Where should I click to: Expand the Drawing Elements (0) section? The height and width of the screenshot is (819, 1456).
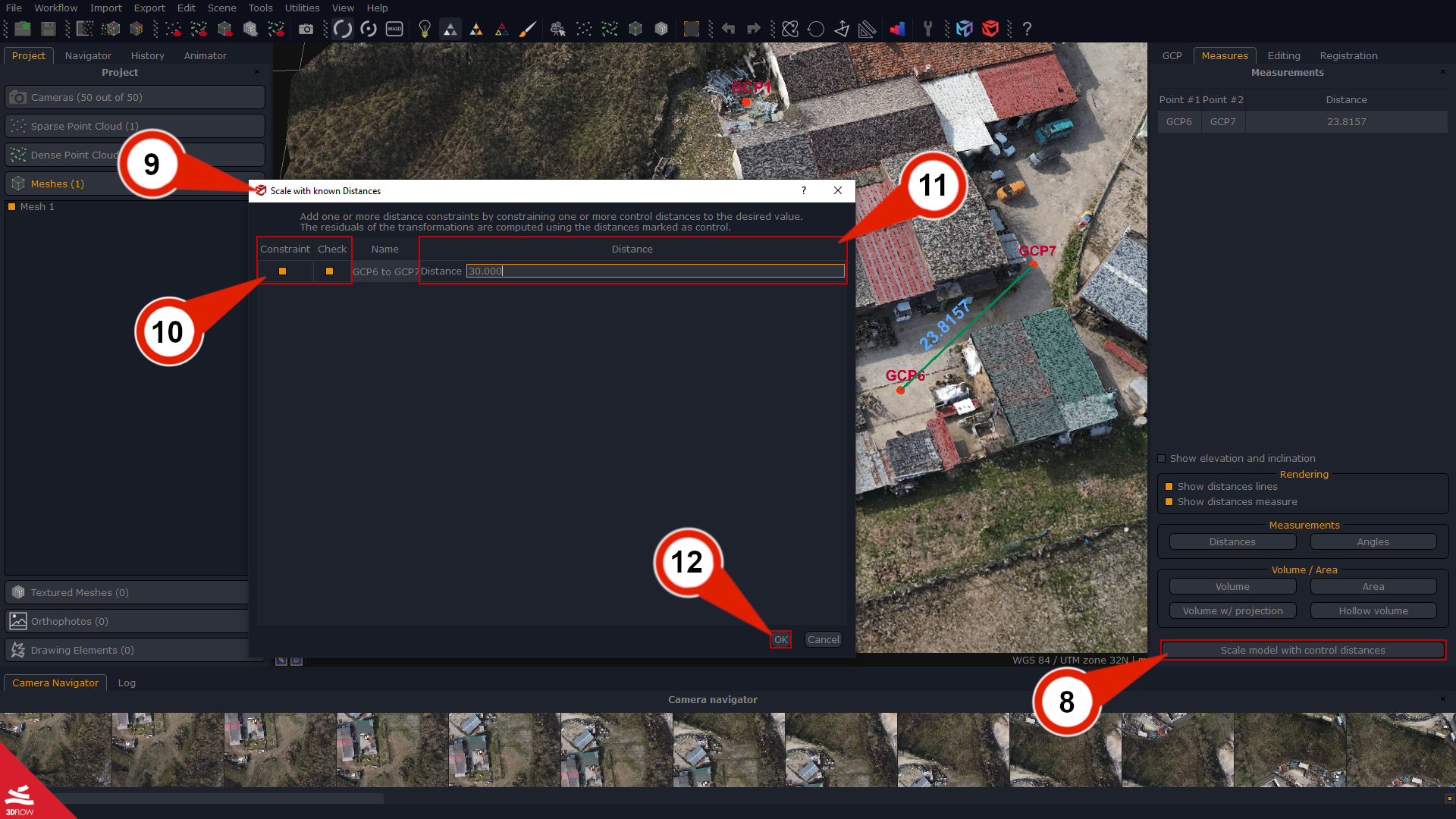point(127,650)
